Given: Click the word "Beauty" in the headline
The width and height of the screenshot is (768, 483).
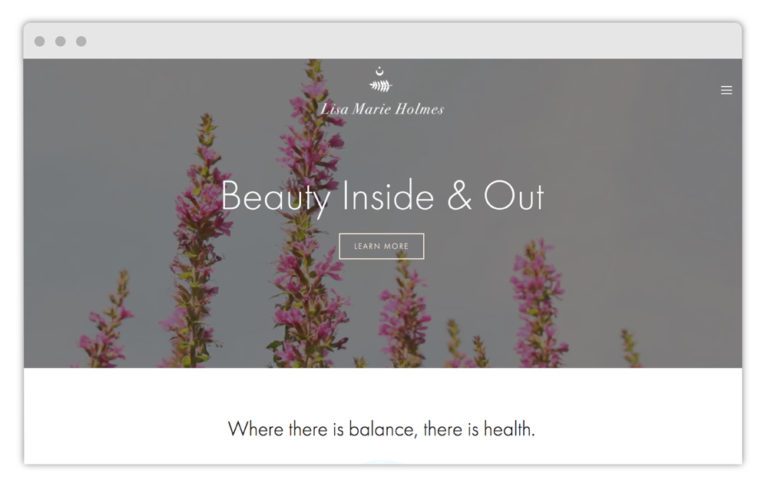Looking at the screenshot, I should click(x=275, y=198).
